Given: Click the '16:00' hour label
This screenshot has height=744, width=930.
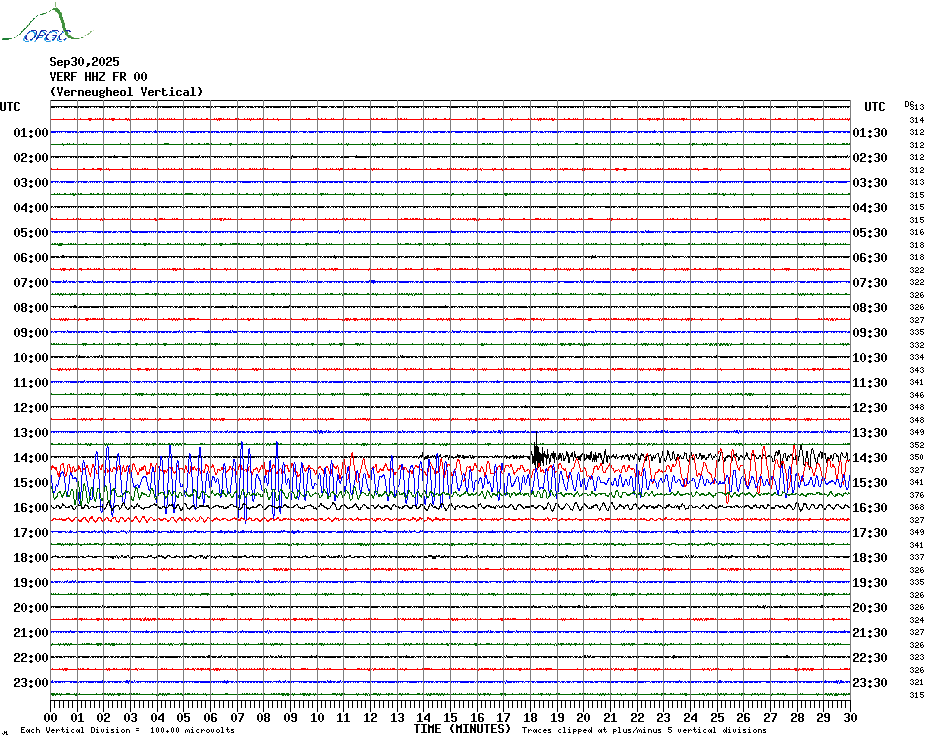Looking at the screenshot, I should [31, 507].
